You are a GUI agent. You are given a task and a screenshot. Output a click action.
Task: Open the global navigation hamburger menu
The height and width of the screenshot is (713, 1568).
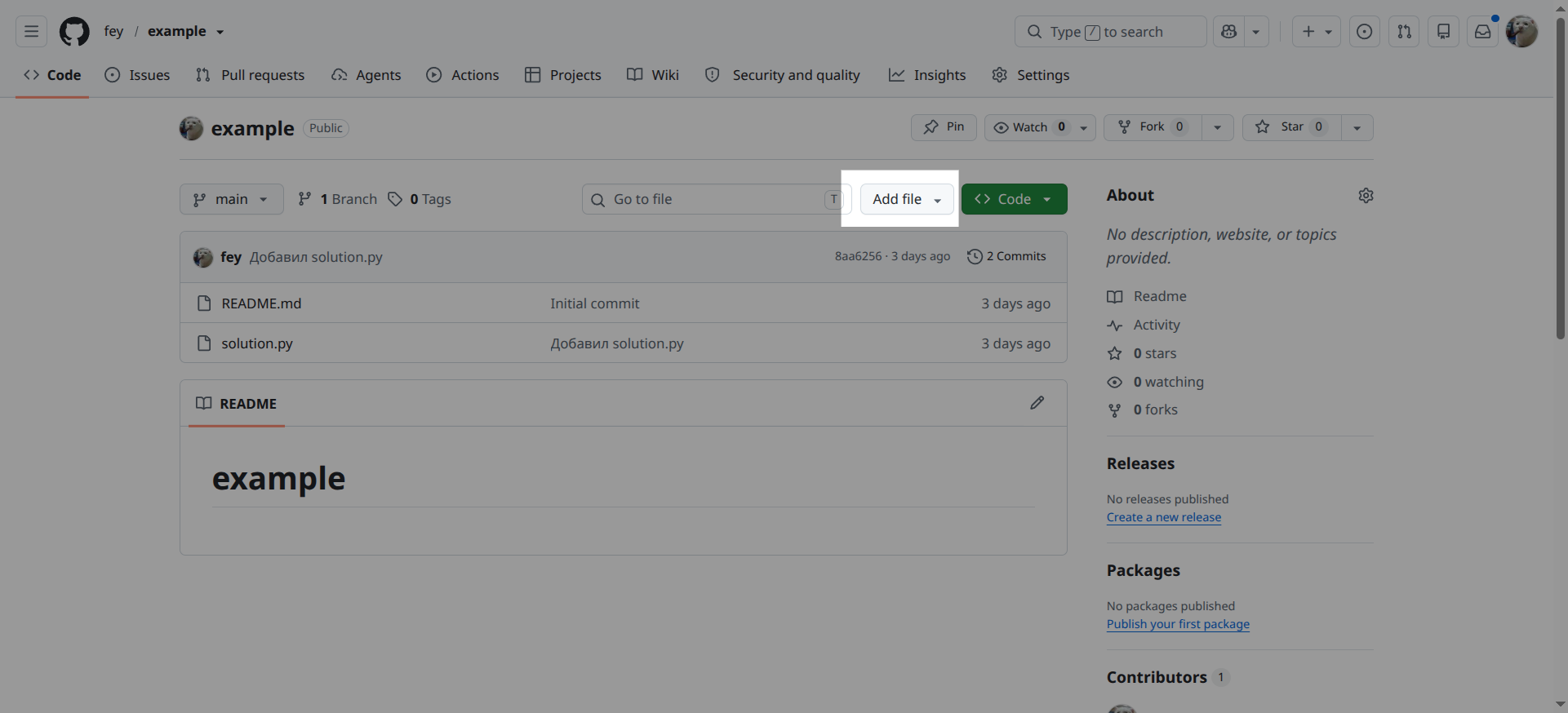[31, 32]
